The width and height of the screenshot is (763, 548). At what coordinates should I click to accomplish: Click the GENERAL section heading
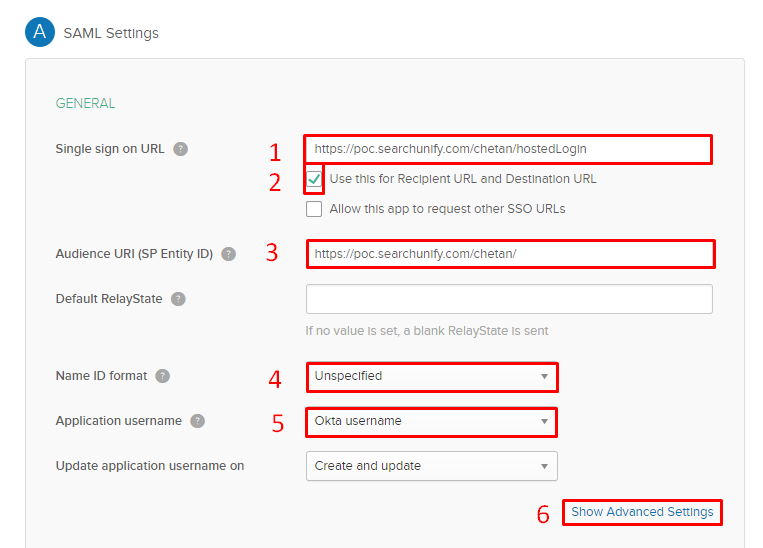(85, 103)
